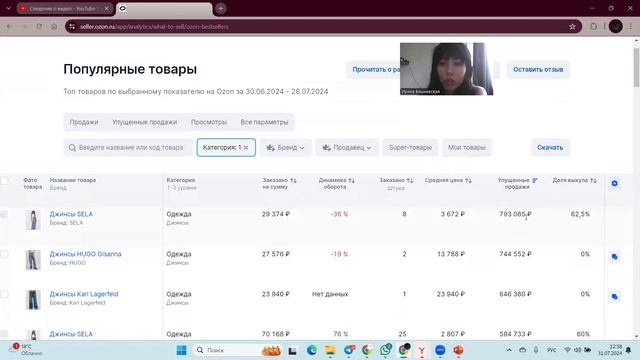640x360 pixels.
Task: Open new browser tab
Action: point(220,9)
